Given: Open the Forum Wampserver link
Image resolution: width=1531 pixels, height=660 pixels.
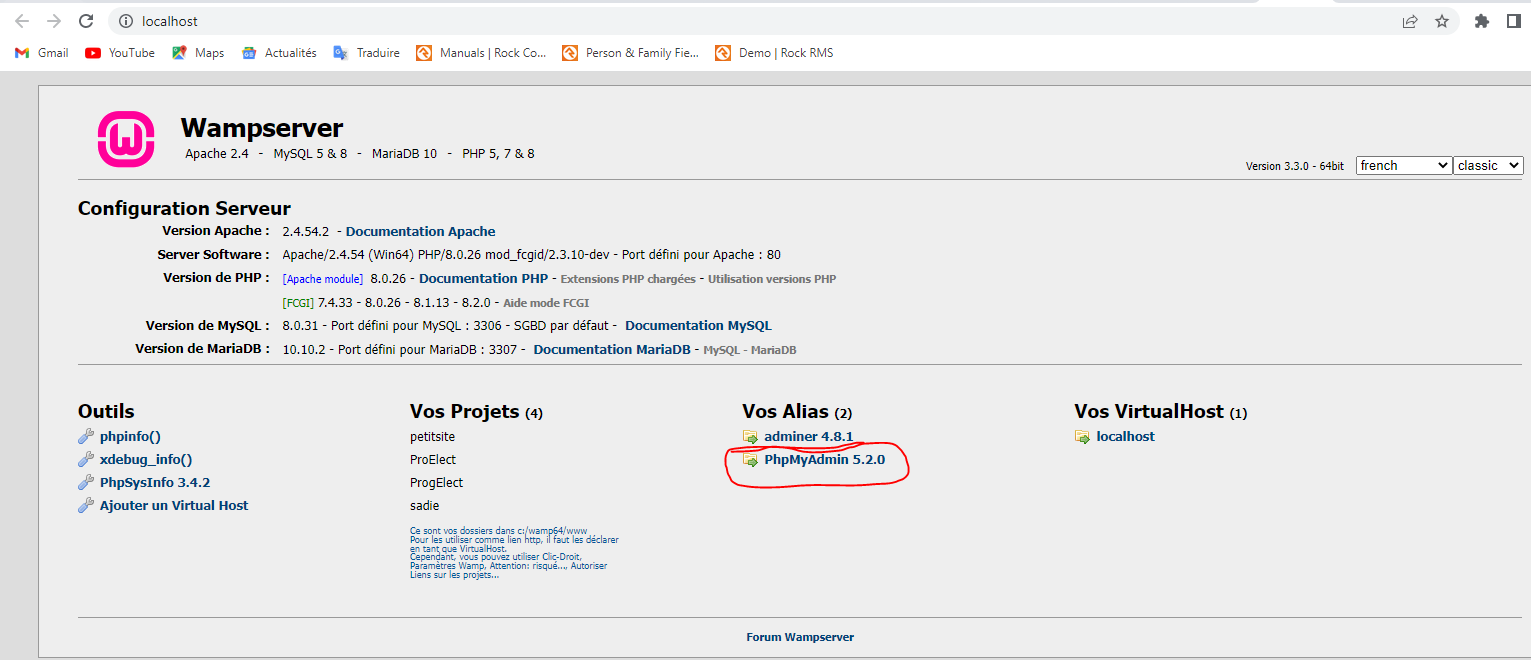Looking at the screenshot, I should 800,637.
